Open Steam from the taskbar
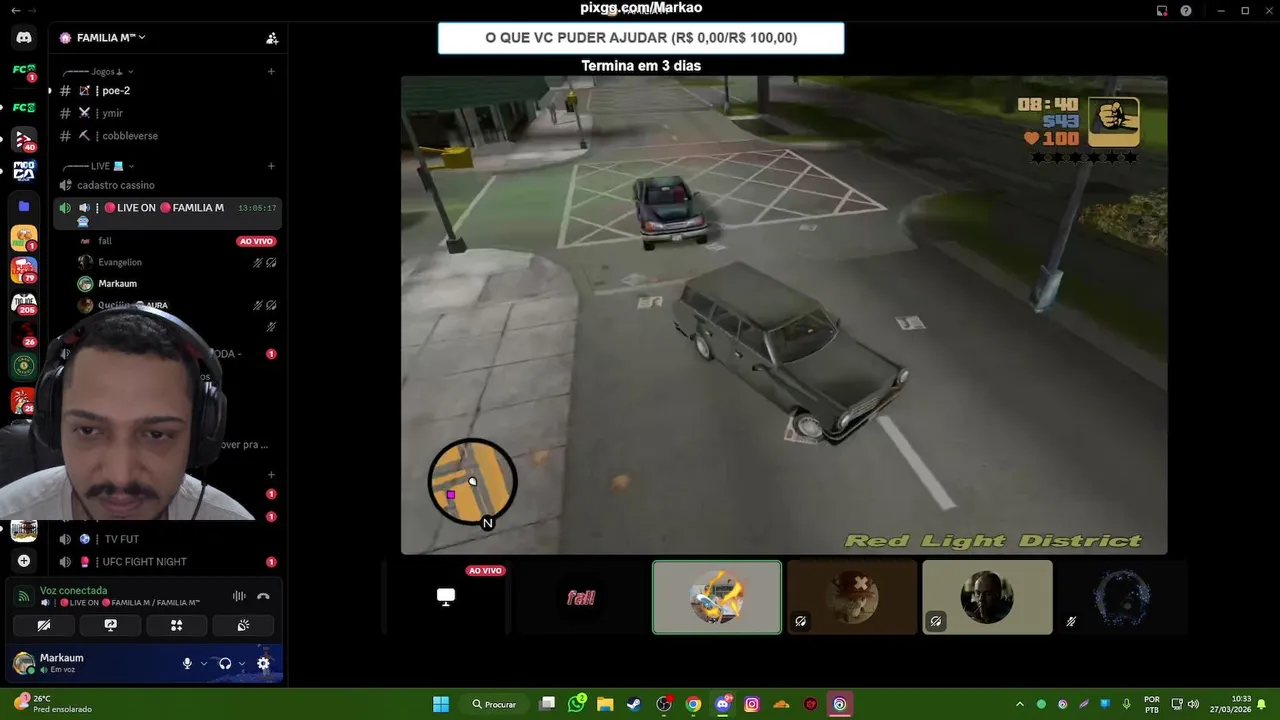 click(634, 704)
